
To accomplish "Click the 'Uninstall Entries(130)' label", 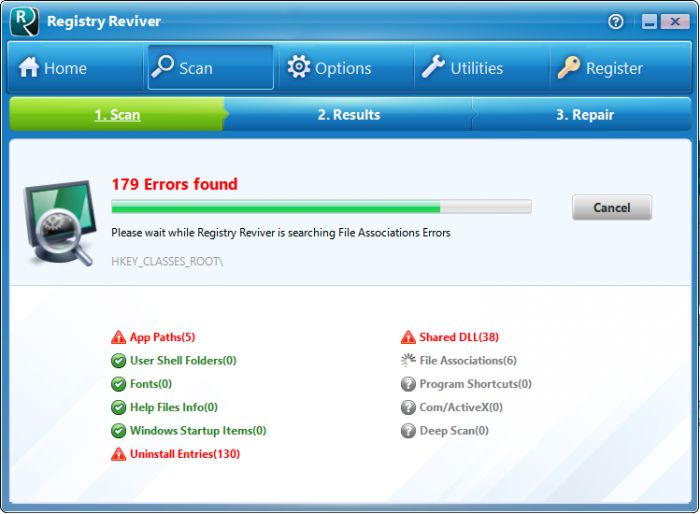I will pos(185,454).
